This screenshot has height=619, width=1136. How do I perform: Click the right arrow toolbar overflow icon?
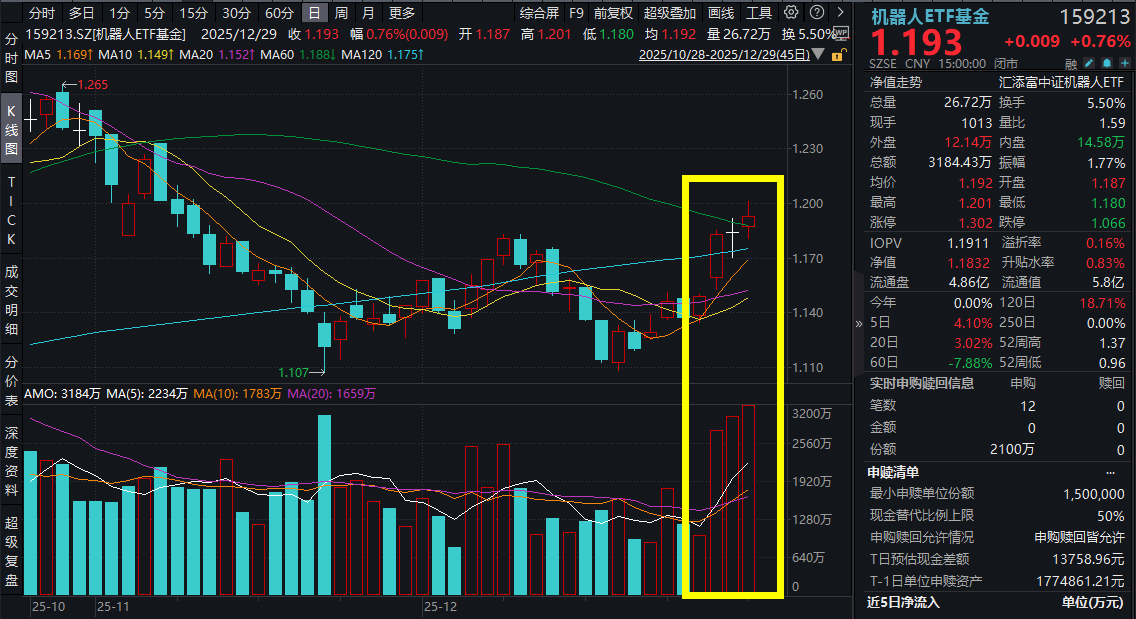[841, 13]
